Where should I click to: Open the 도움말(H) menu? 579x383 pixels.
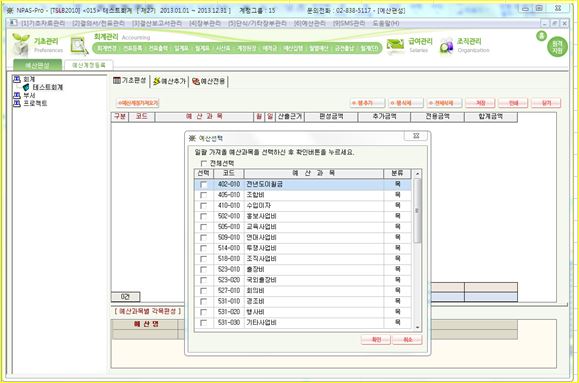[x=386, y=23]
